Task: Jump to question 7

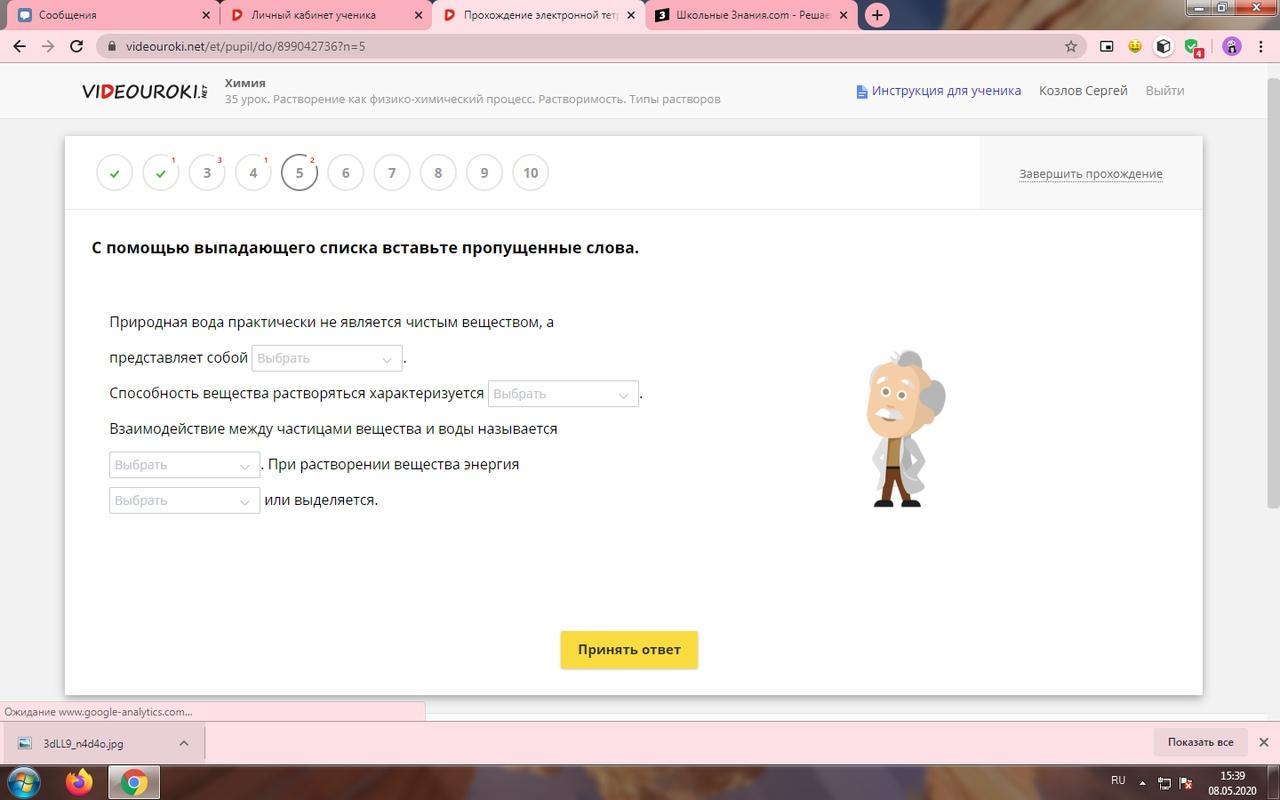Action: (392, 173)
